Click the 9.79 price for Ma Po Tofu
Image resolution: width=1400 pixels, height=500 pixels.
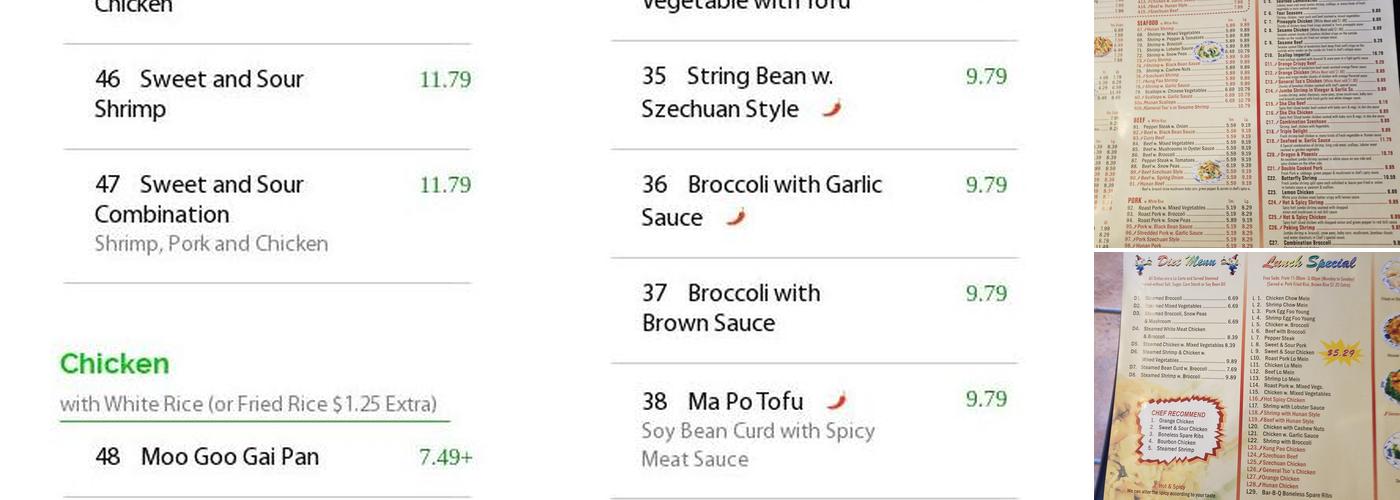[986, 399]
